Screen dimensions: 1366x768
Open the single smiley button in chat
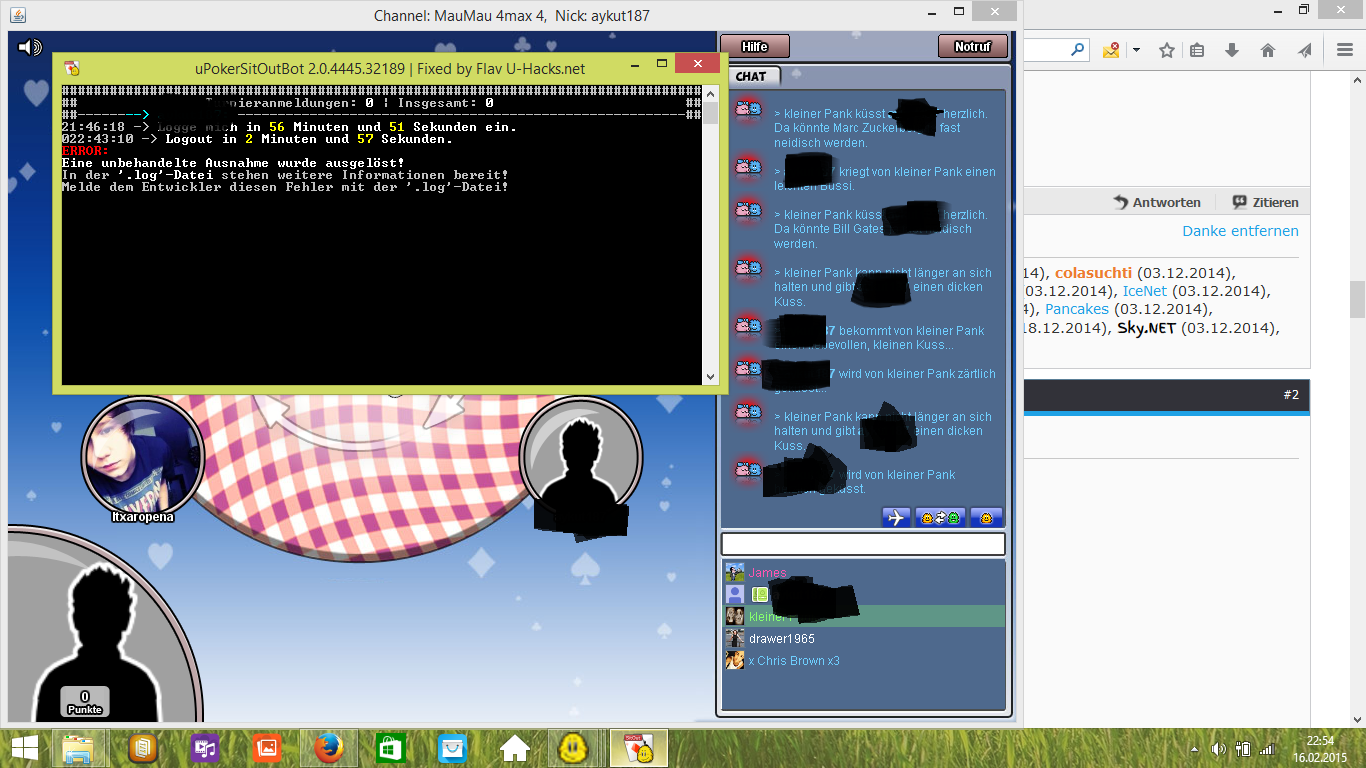pos(986,517)
